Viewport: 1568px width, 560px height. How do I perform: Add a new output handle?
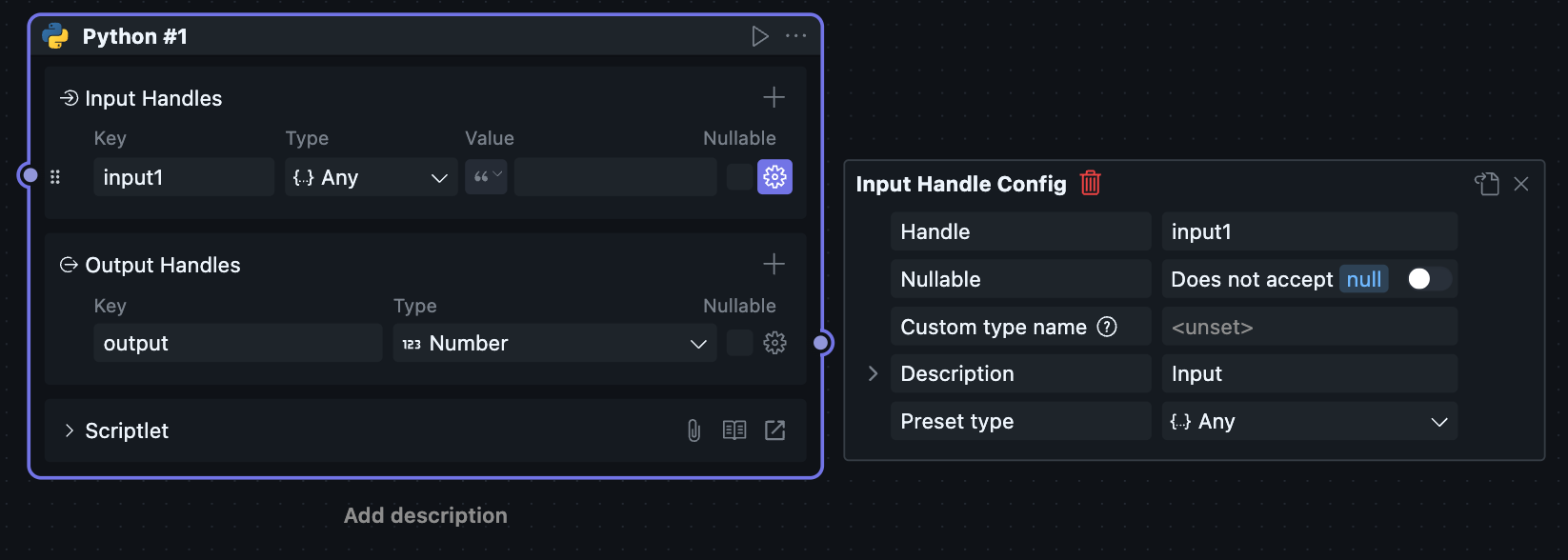774,264
